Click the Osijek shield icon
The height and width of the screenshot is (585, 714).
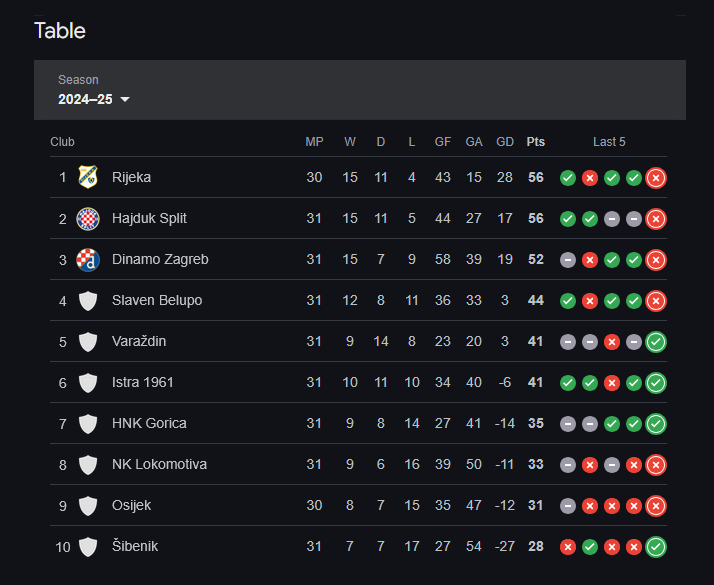point(88,505)
